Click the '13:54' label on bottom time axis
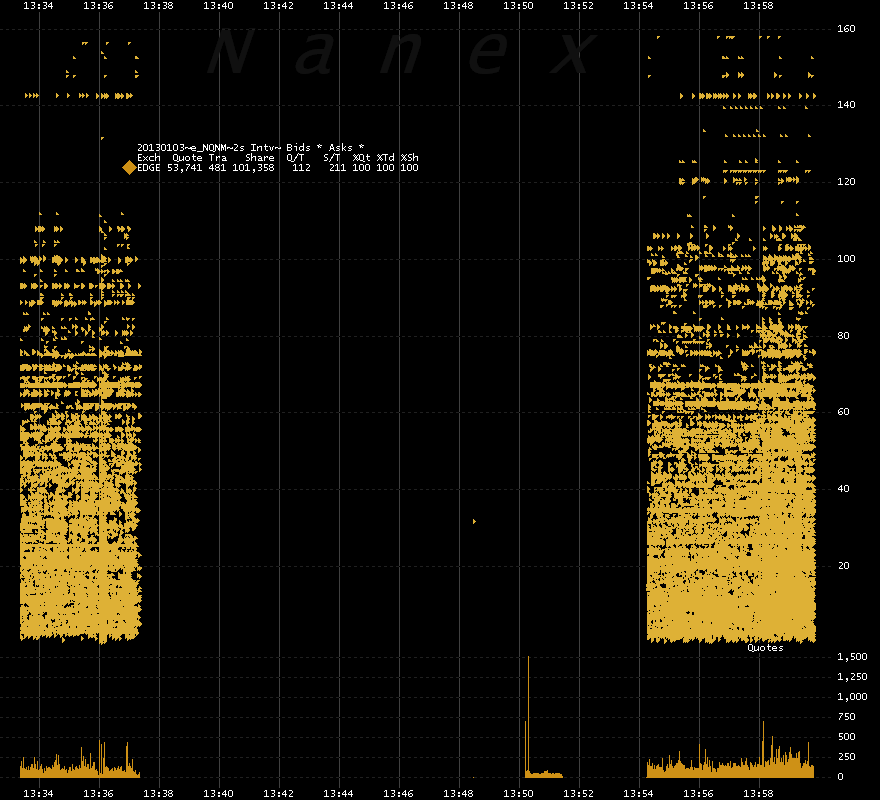Screen dimensions: 880x800 [638, 793]
